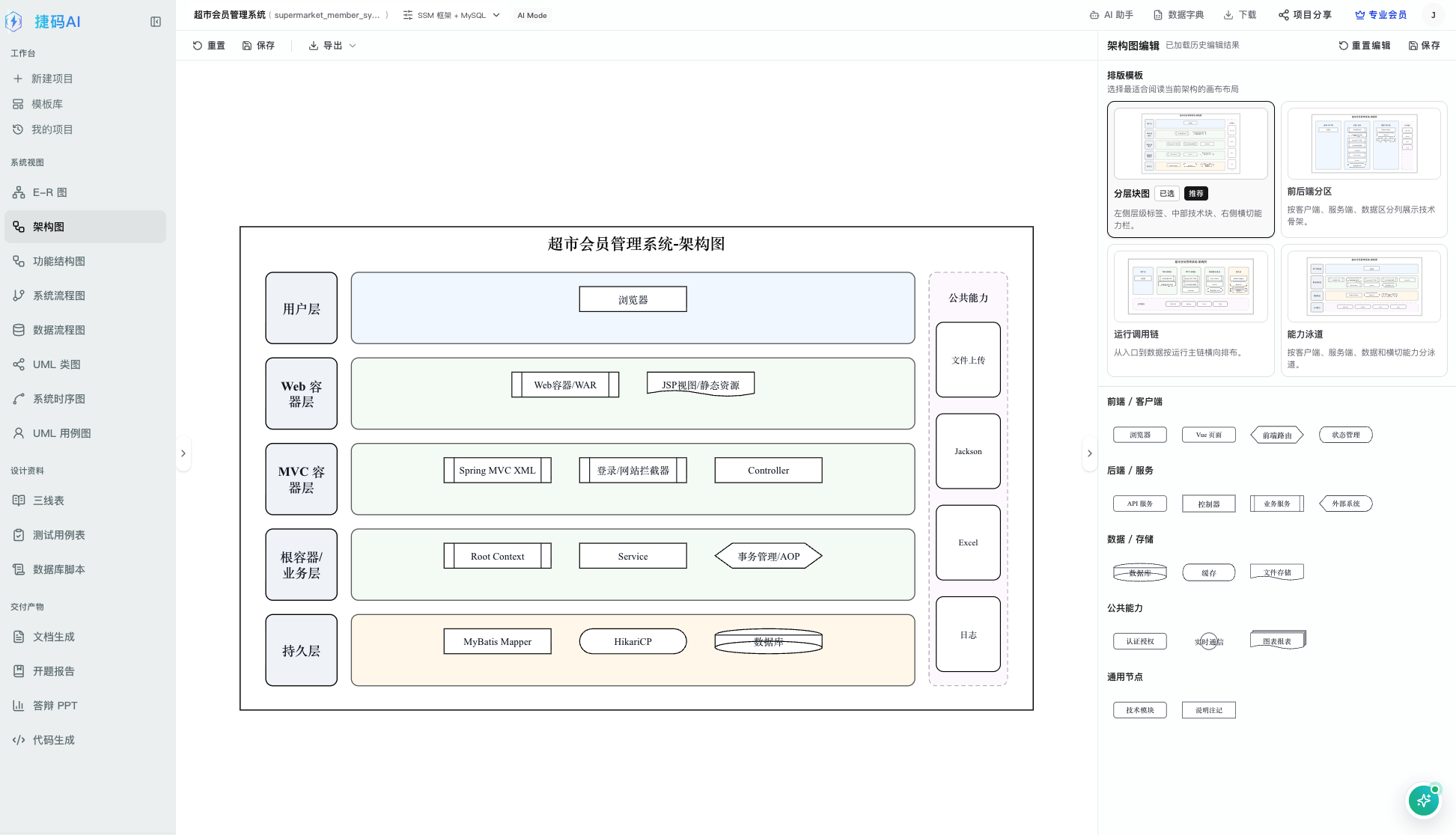This screenshot has height=835, width=1456.
Task: Open the user avatar J
Action: tap(1434, 15)
